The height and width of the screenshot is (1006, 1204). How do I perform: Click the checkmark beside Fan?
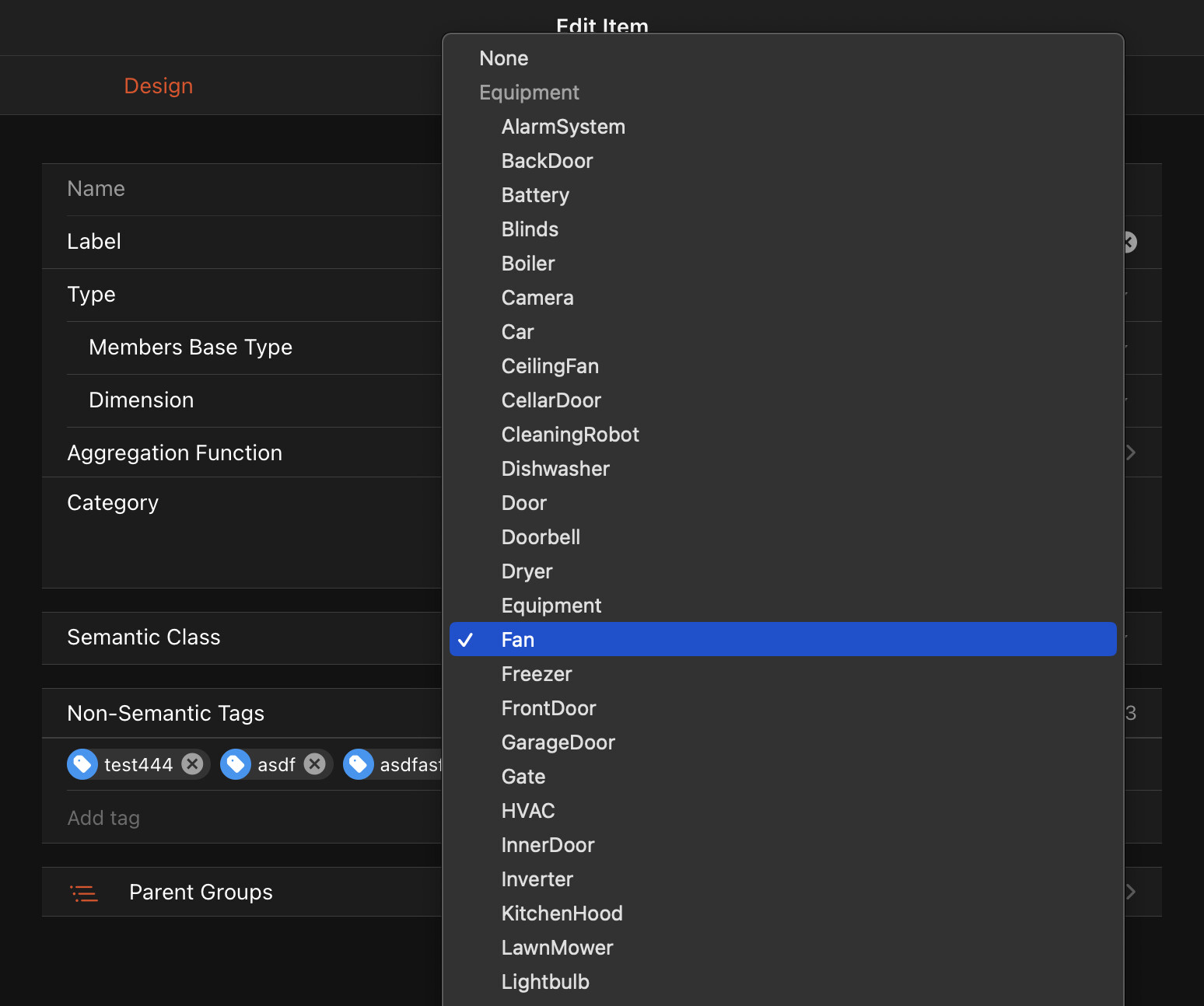coord(467,640)
